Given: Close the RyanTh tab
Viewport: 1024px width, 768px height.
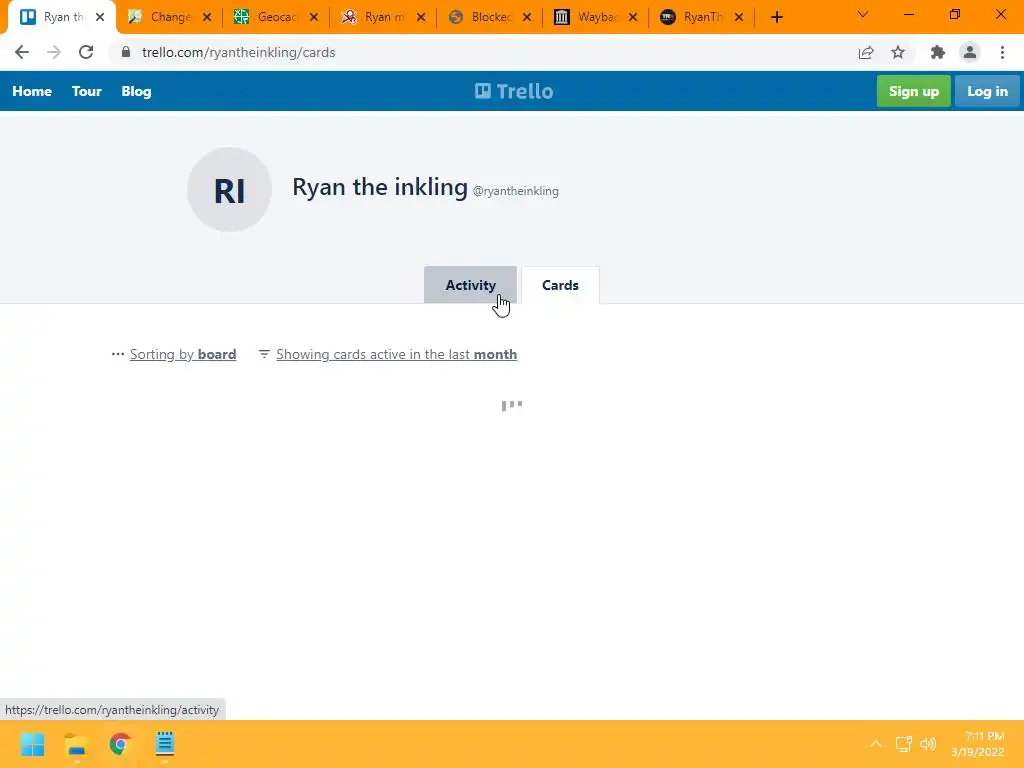Looking at the screenshot, I should tap(739, 17).
